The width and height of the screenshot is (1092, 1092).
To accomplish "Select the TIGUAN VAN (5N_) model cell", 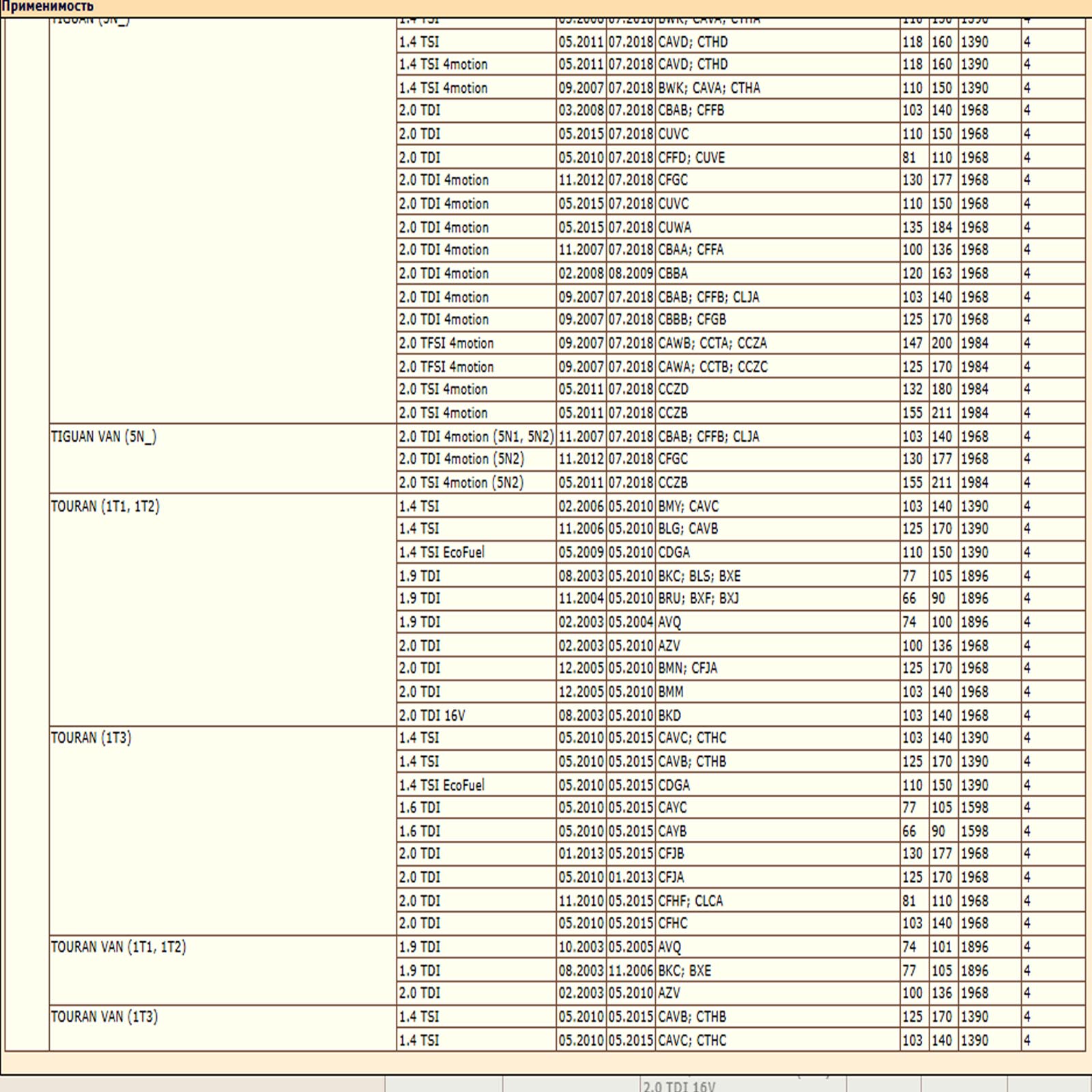I will tap(104, 437).
